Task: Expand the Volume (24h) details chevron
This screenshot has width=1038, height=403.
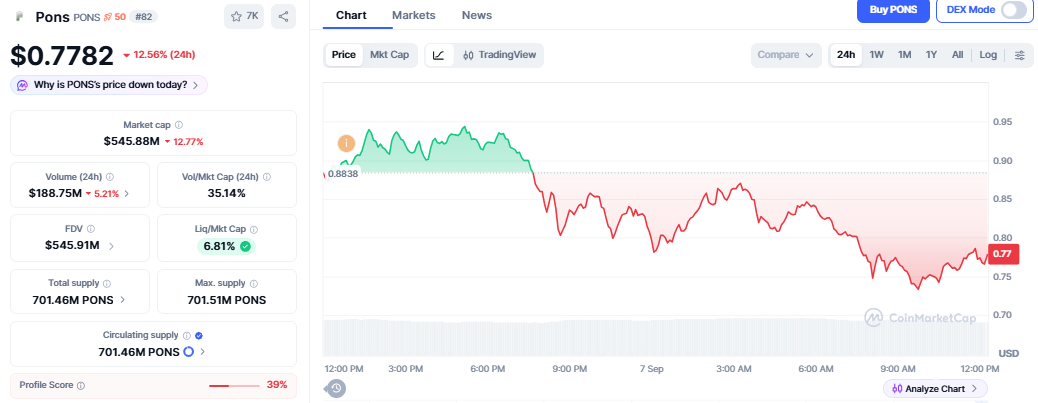Action: coord(126,194)
